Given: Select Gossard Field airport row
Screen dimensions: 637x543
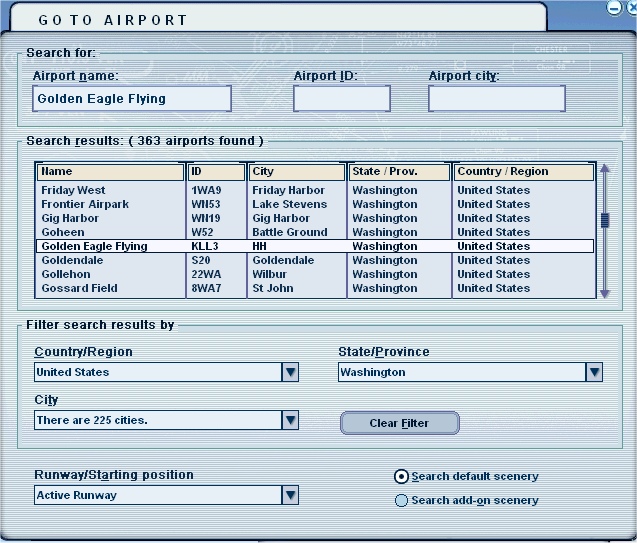Looking at the screenshot, I should (79, 288).
